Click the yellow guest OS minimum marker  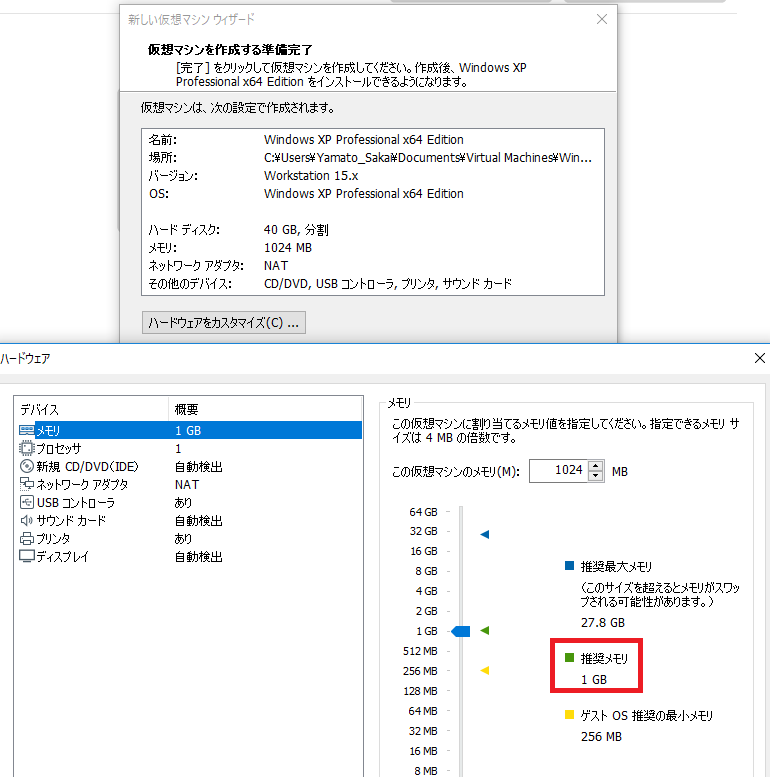(x=485, y=670)
